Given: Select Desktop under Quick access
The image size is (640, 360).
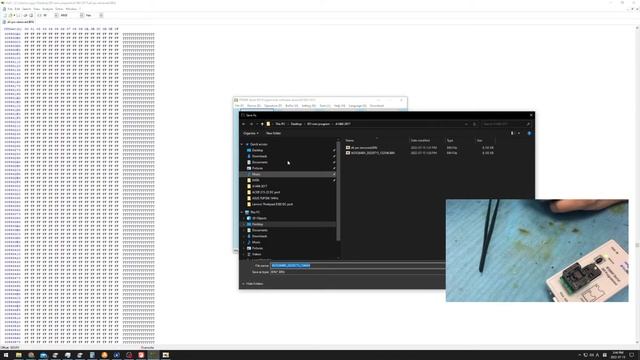Looking at the screenshot, I should click(x=258, y=151).
